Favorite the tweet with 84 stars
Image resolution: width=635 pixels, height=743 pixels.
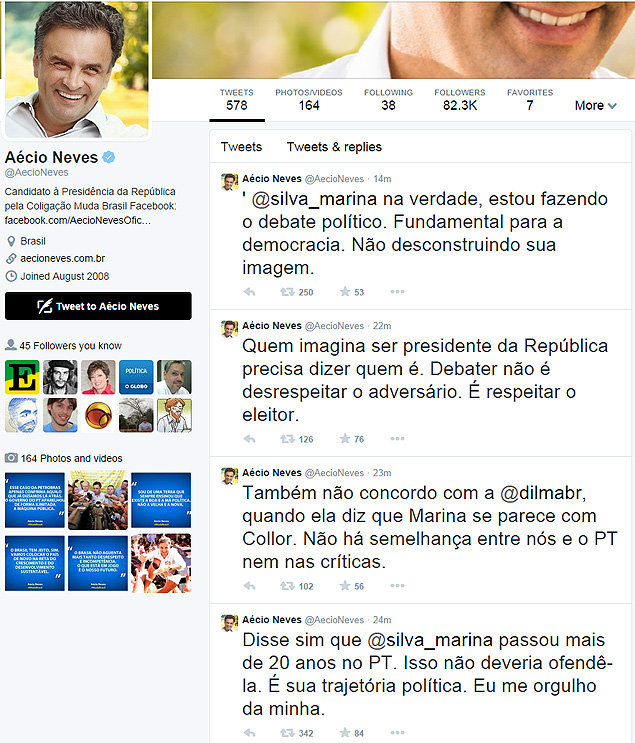tap(345, 733)
